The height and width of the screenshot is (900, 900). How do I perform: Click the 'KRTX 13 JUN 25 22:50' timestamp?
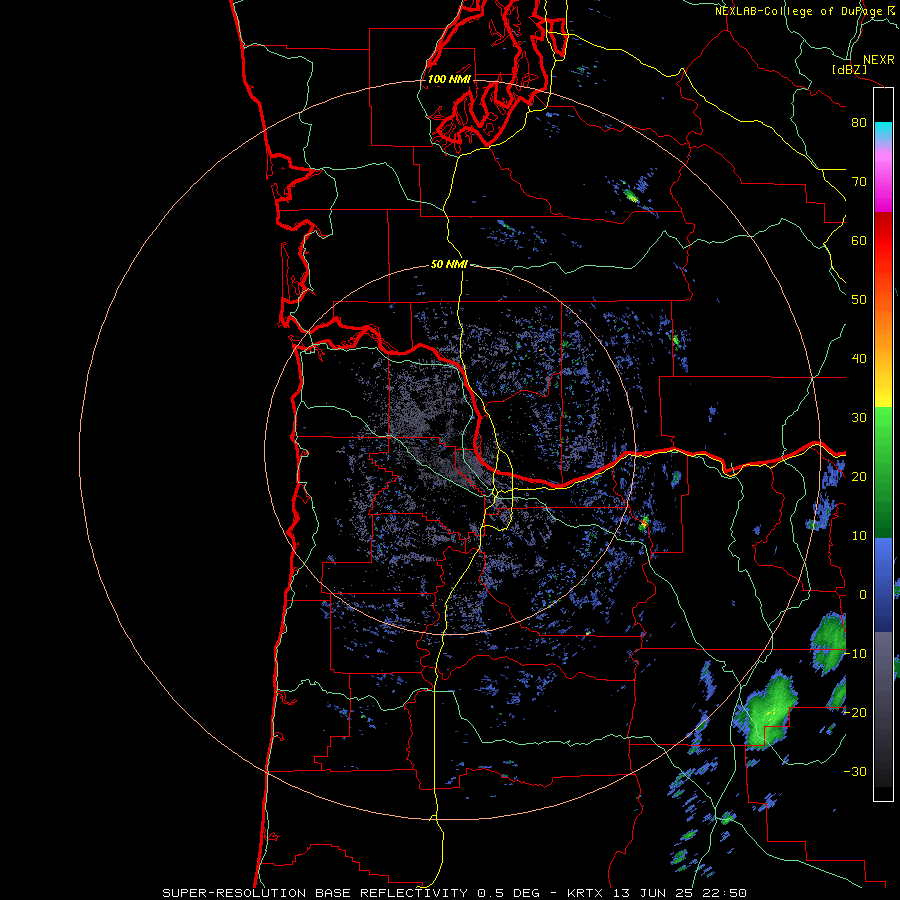pos(657,893)
